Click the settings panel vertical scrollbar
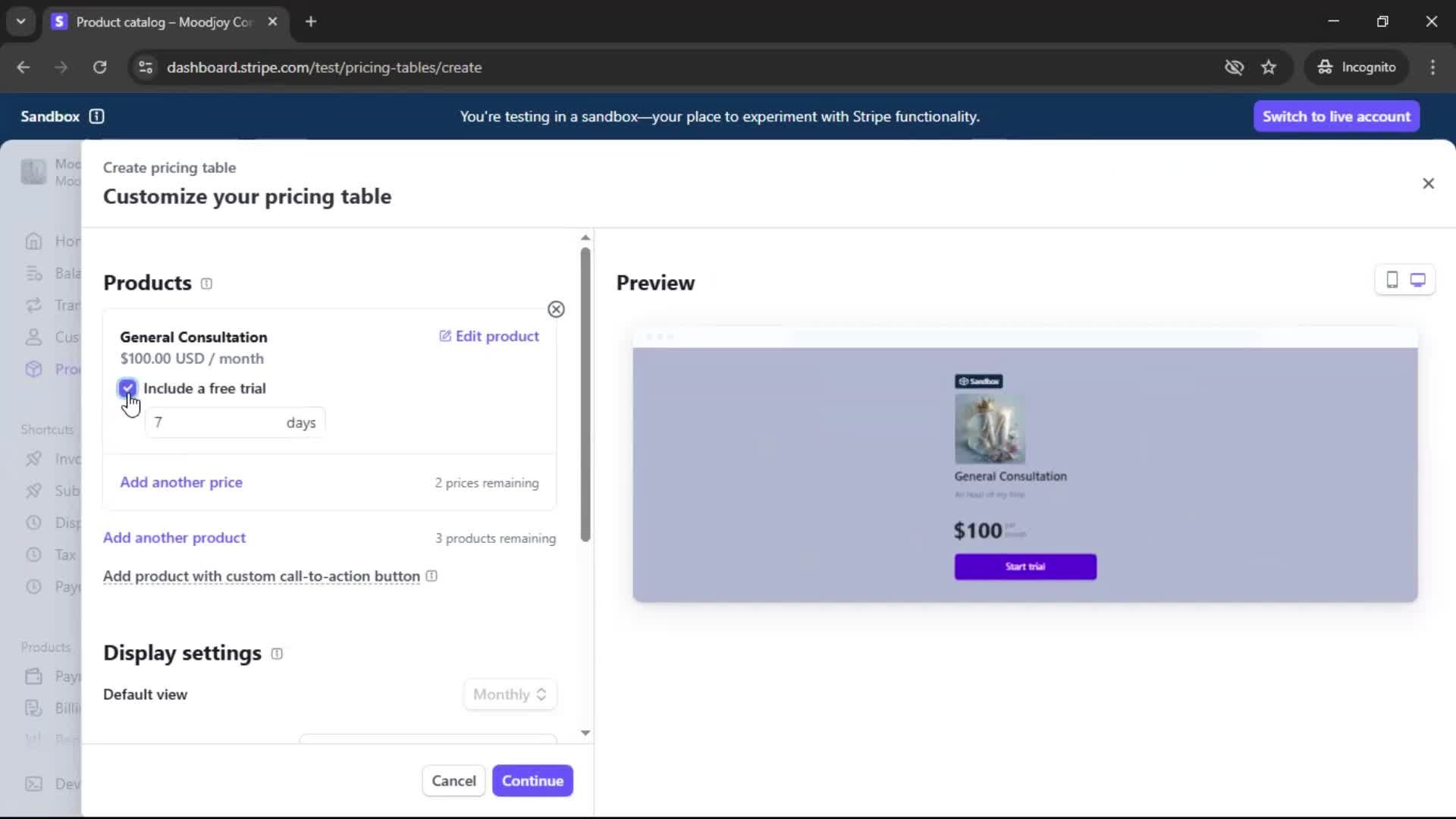This screenshot has width=1456, height=819. [585, 394]
